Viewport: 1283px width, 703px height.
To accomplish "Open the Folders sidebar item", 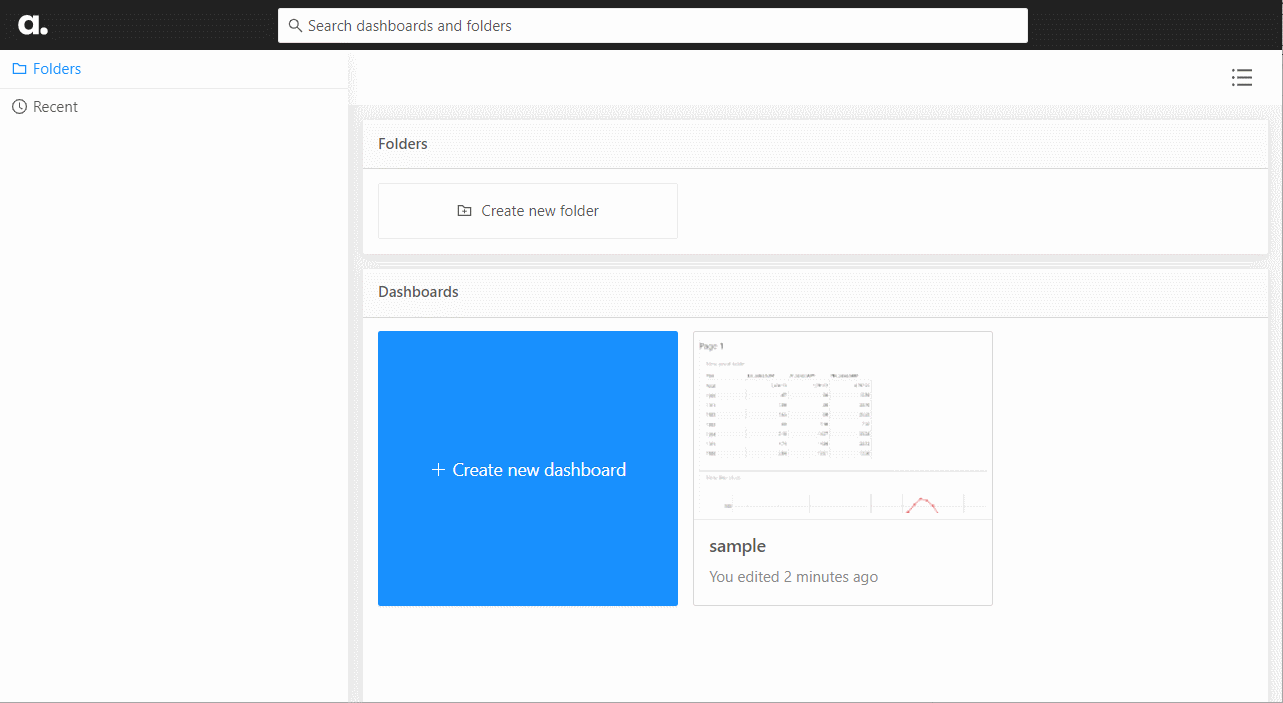I will pos(57,69).
